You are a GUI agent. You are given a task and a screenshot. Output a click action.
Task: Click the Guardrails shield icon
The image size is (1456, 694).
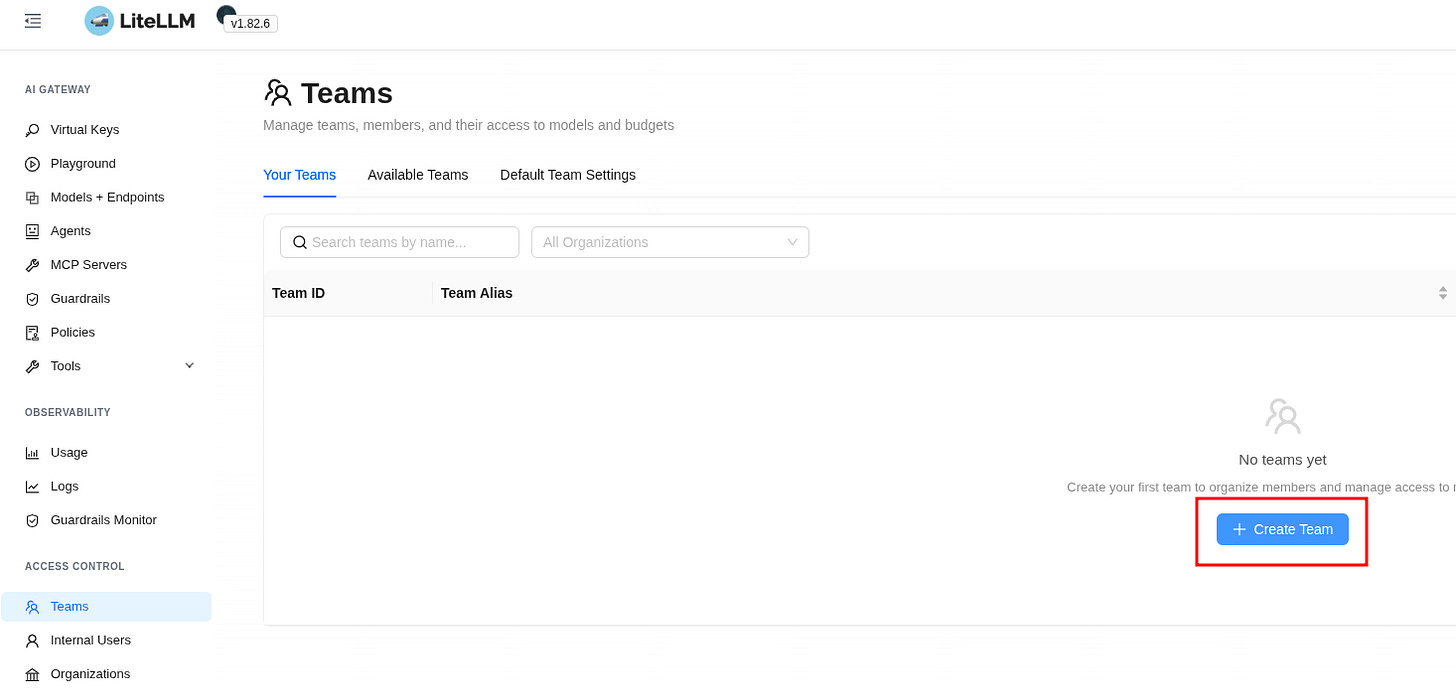[32, 299]
